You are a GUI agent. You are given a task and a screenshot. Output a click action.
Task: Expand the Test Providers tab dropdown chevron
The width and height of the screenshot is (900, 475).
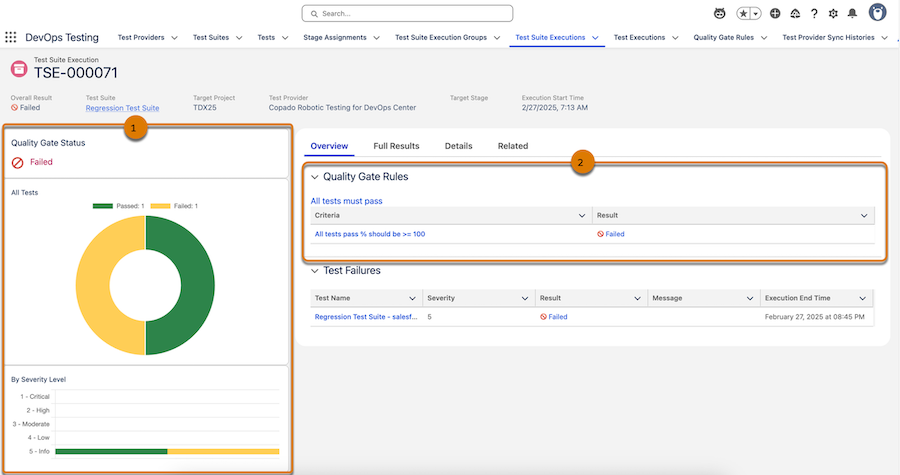click(x=174, y=38)
